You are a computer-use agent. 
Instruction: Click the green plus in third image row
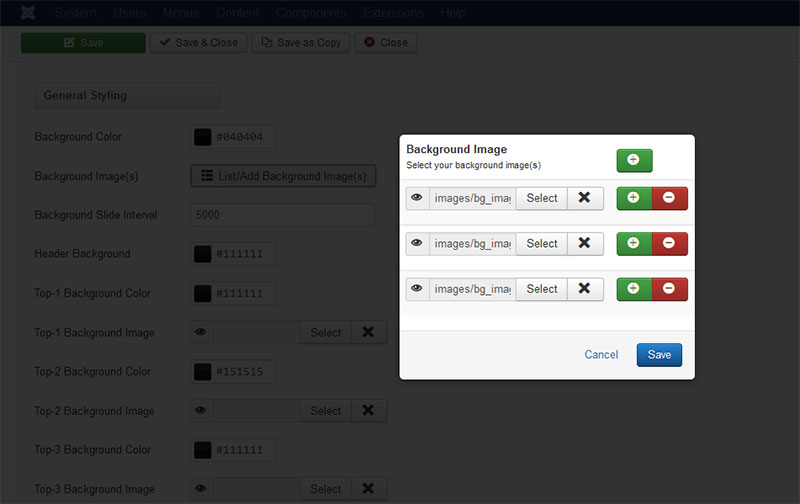(x=634, y=289)
